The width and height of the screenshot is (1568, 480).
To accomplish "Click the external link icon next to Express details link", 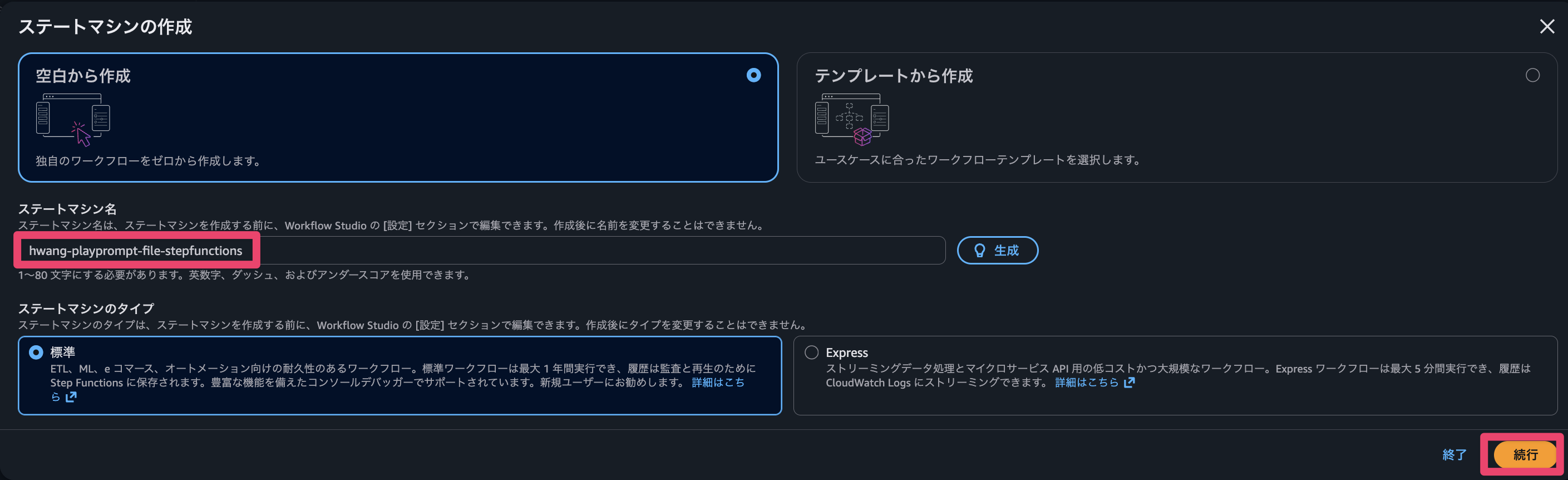I will 1130,382.
